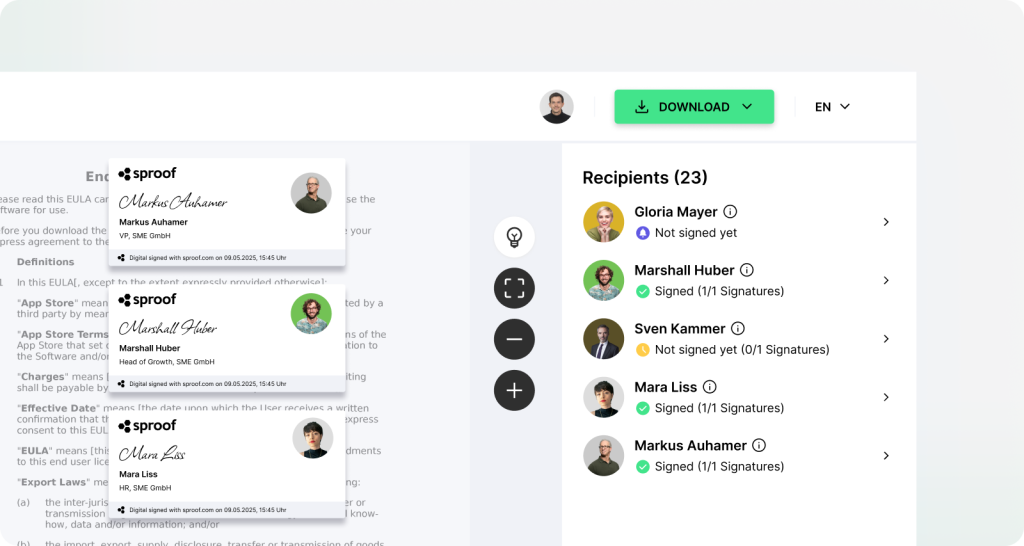Select Marshall Huber's signature card
1024x546 pixels.
[x=227, y=338]
